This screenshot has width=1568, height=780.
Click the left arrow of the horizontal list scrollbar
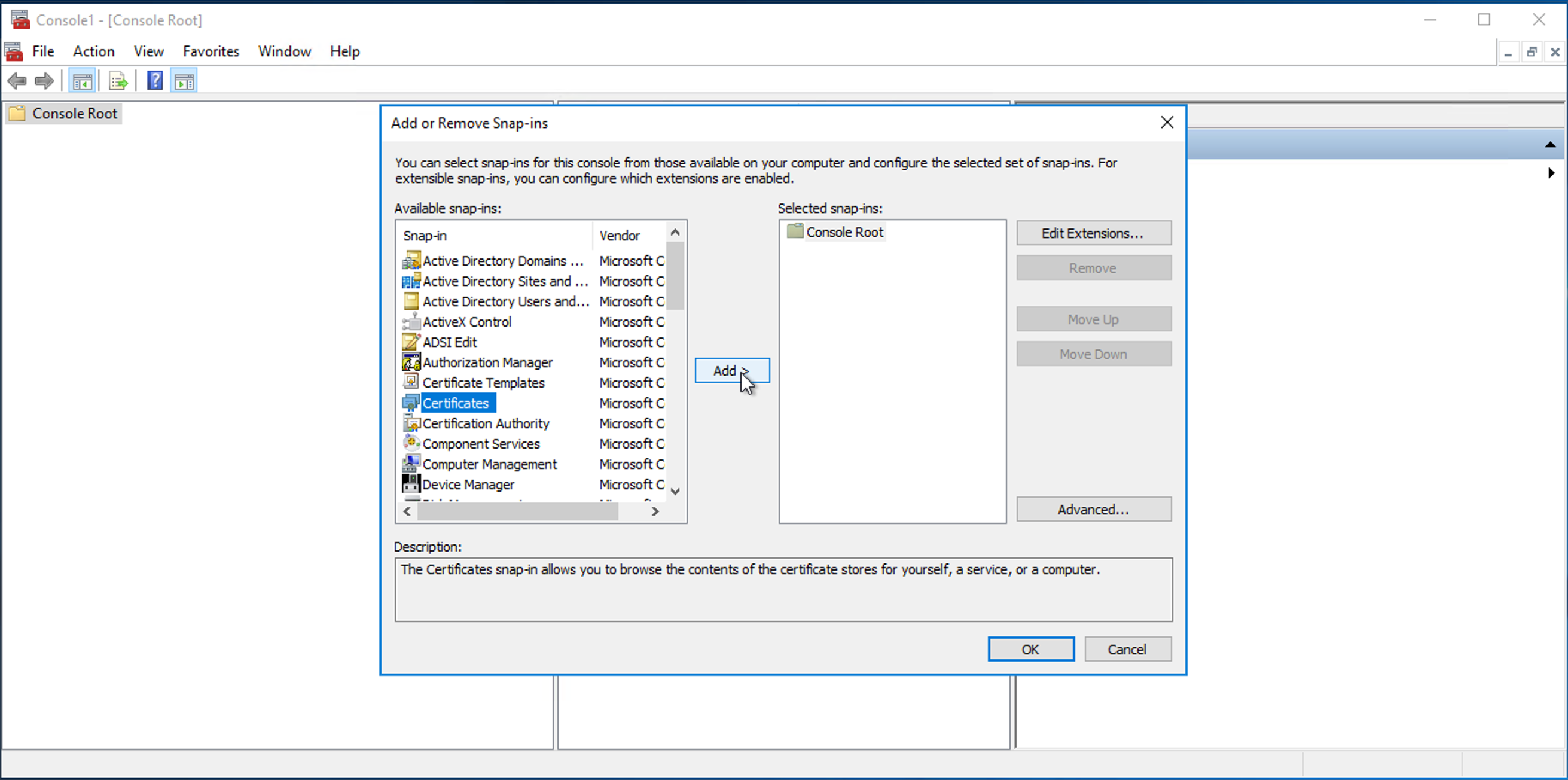tap(407, 511)
